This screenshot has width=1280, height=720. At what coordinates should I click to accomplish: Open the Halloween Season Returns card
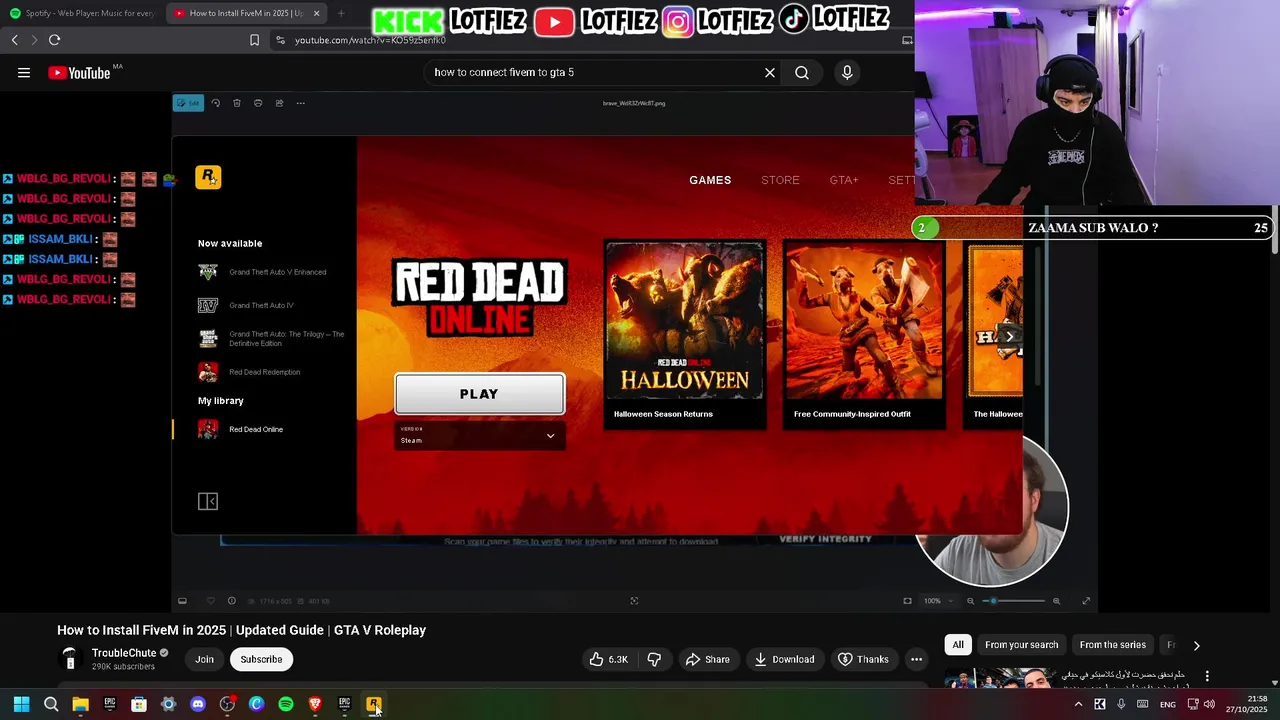tap(685, 335)
